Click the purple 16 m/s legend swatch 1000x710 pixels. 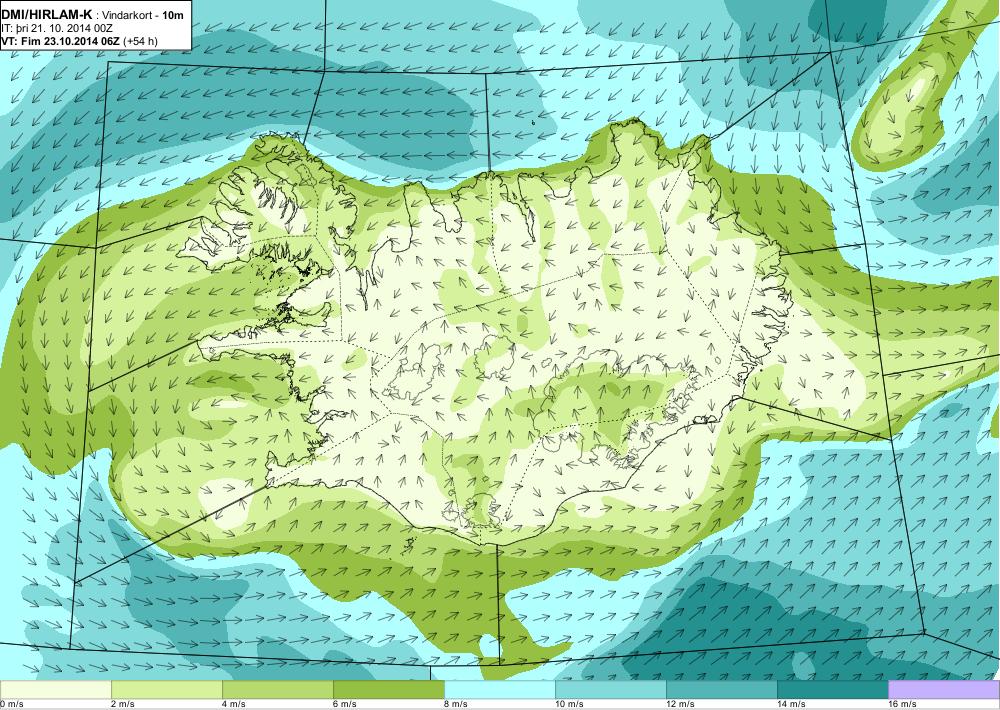coord(944,690)
